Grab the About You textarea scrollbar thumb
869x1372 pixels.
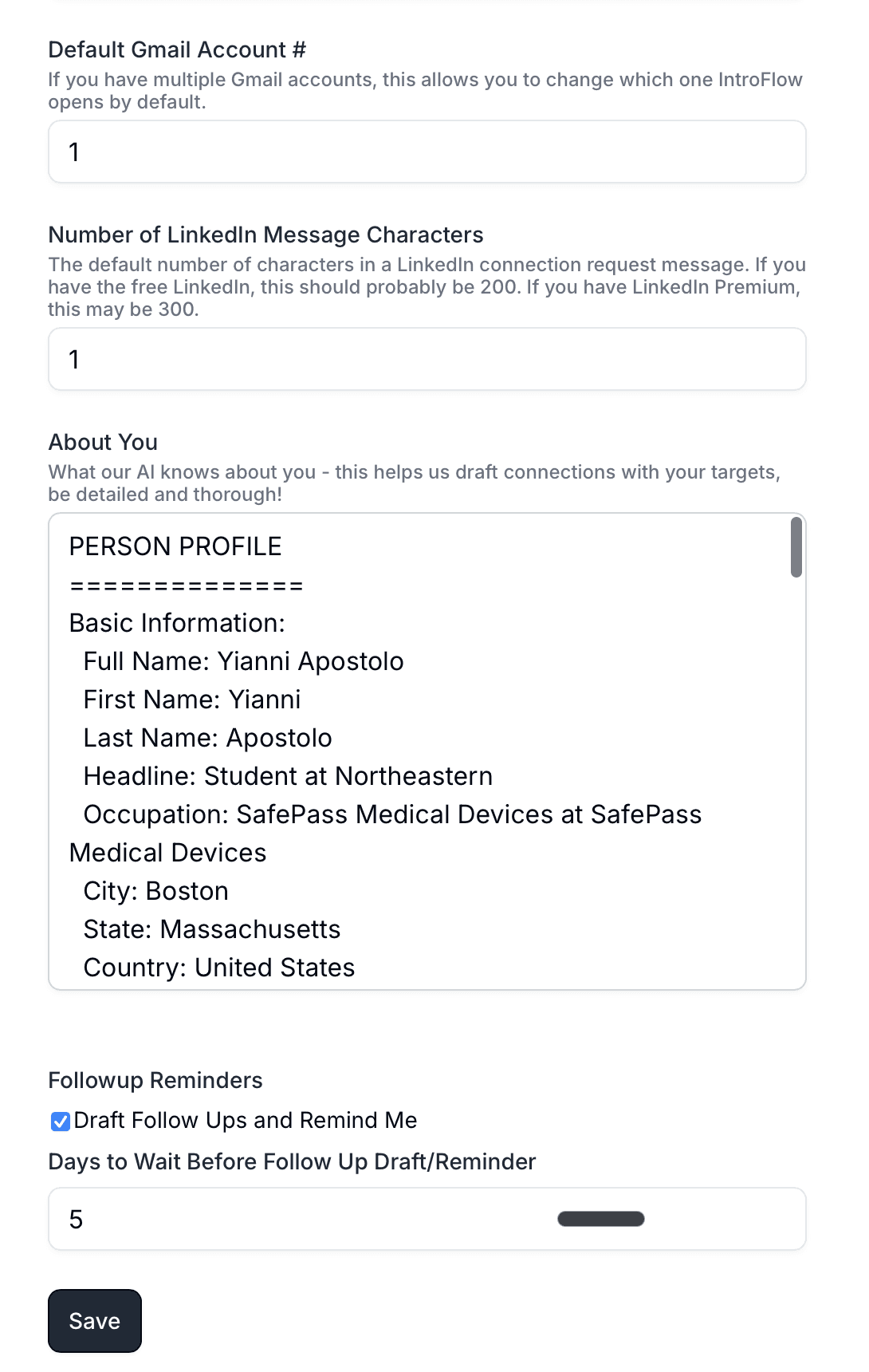[x=796, y=547]
